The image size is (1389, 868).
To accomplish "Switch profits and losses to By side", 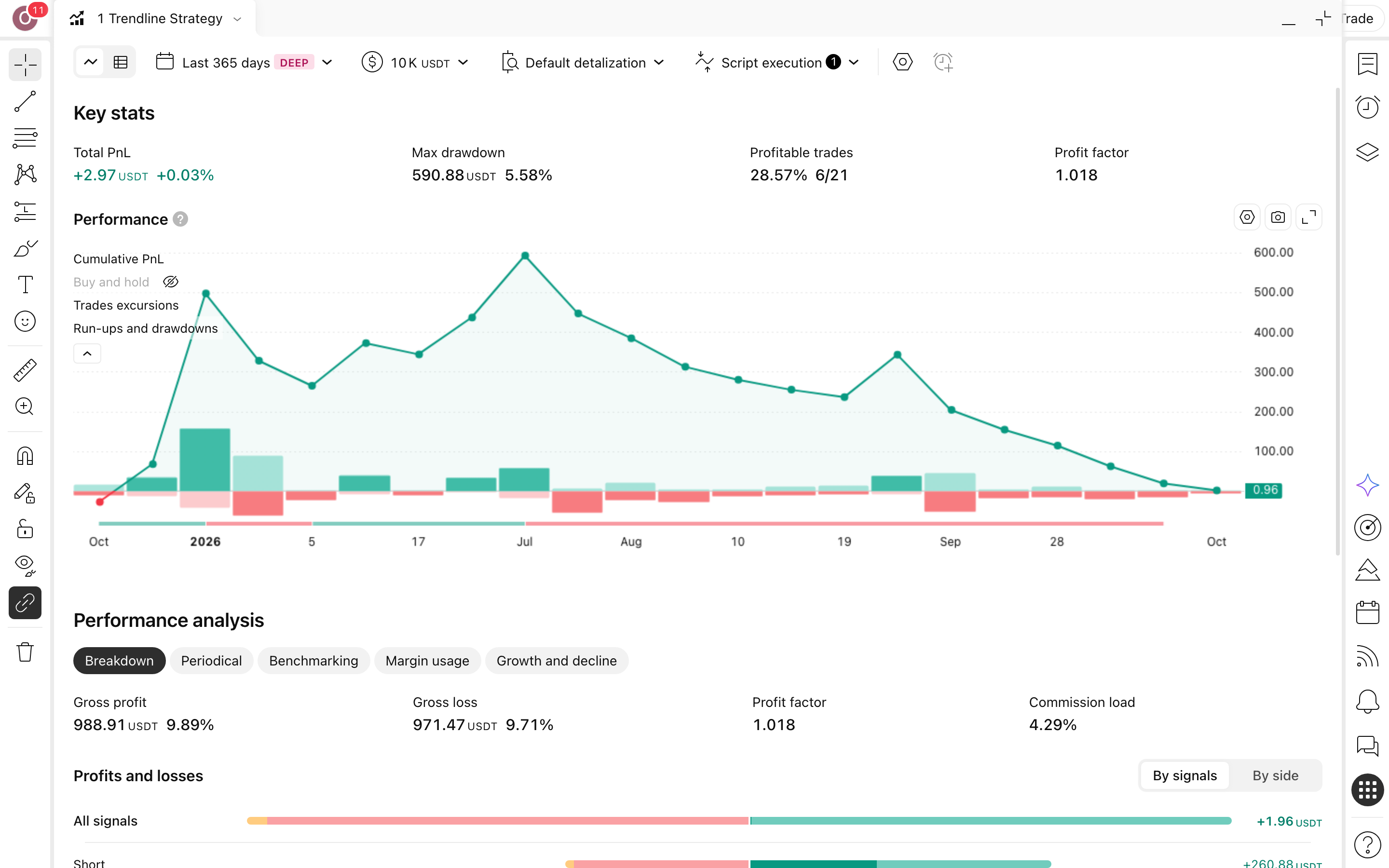I will 1275,775.
